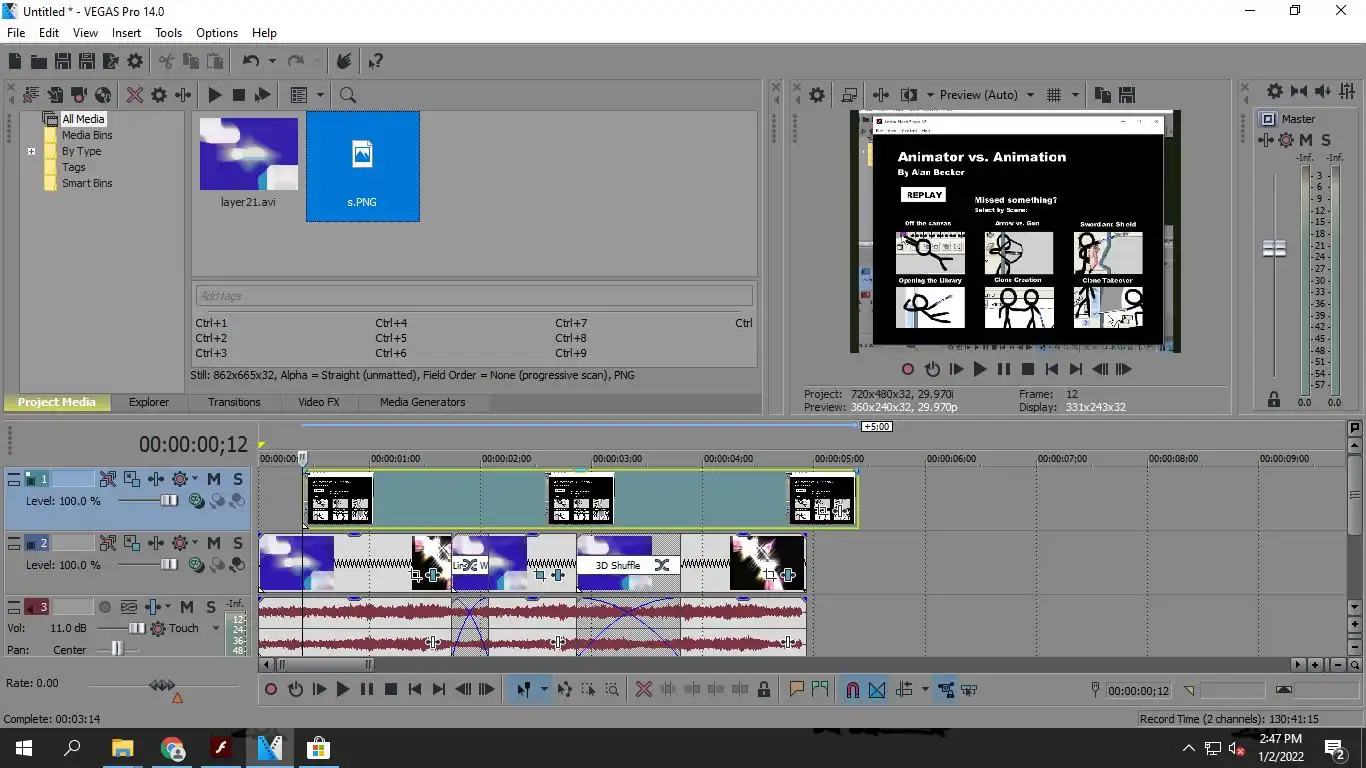Open Normal Edit tool dropdown arrow
1366x768 pixels.
[x=544, y=689]
